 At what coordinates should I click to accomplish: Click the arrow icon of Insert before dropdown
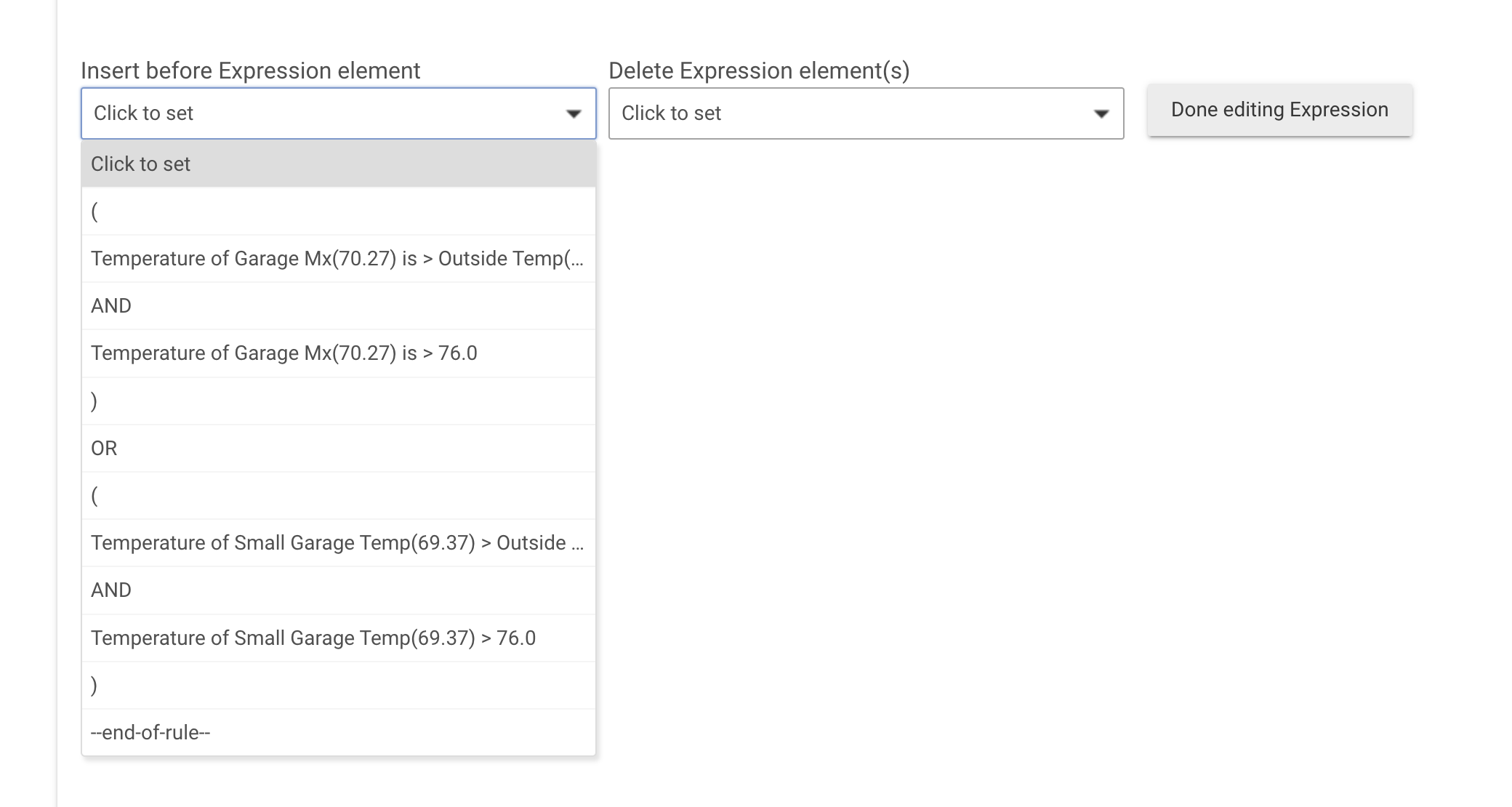573,113
